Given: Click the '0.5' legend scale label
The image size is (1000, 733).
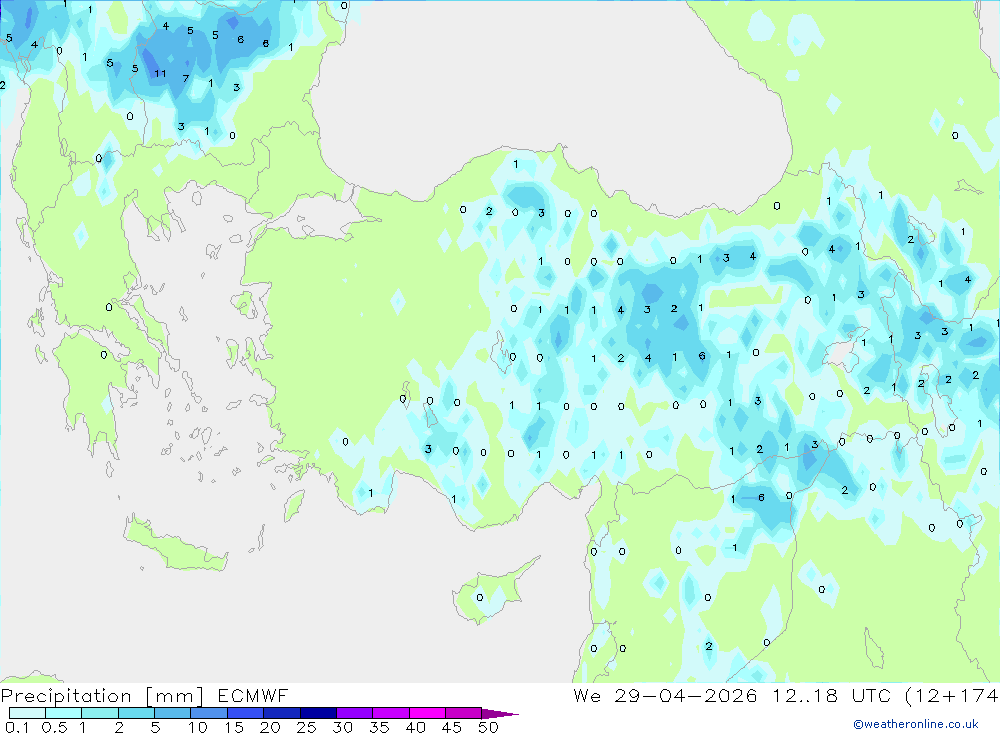Looking at the screenshot, I should click(54, 727).
